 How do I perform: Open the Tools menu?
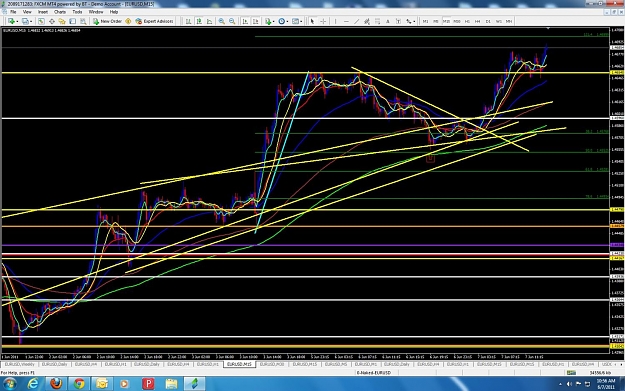tap(77, 12)
